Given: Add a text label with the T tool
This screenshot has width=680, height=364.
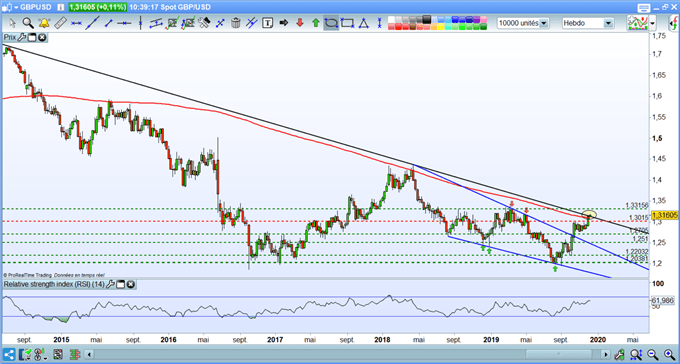Looking at the screenshot, I should tap(268, 23).
